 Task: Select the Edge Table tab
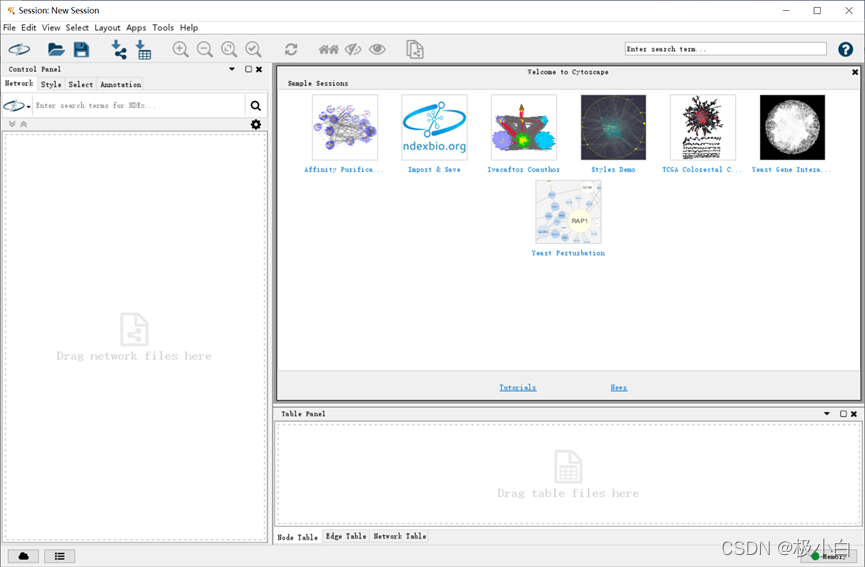(x=346, y=536)
